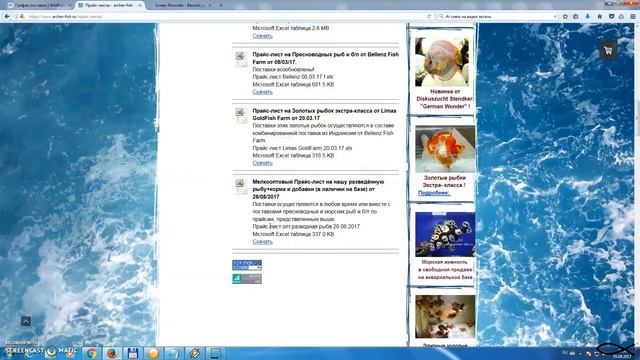The width and height of the screenshot is (640, 360).
Task: Open the round yellow icon in the taskbar
Action: [153, 353]
